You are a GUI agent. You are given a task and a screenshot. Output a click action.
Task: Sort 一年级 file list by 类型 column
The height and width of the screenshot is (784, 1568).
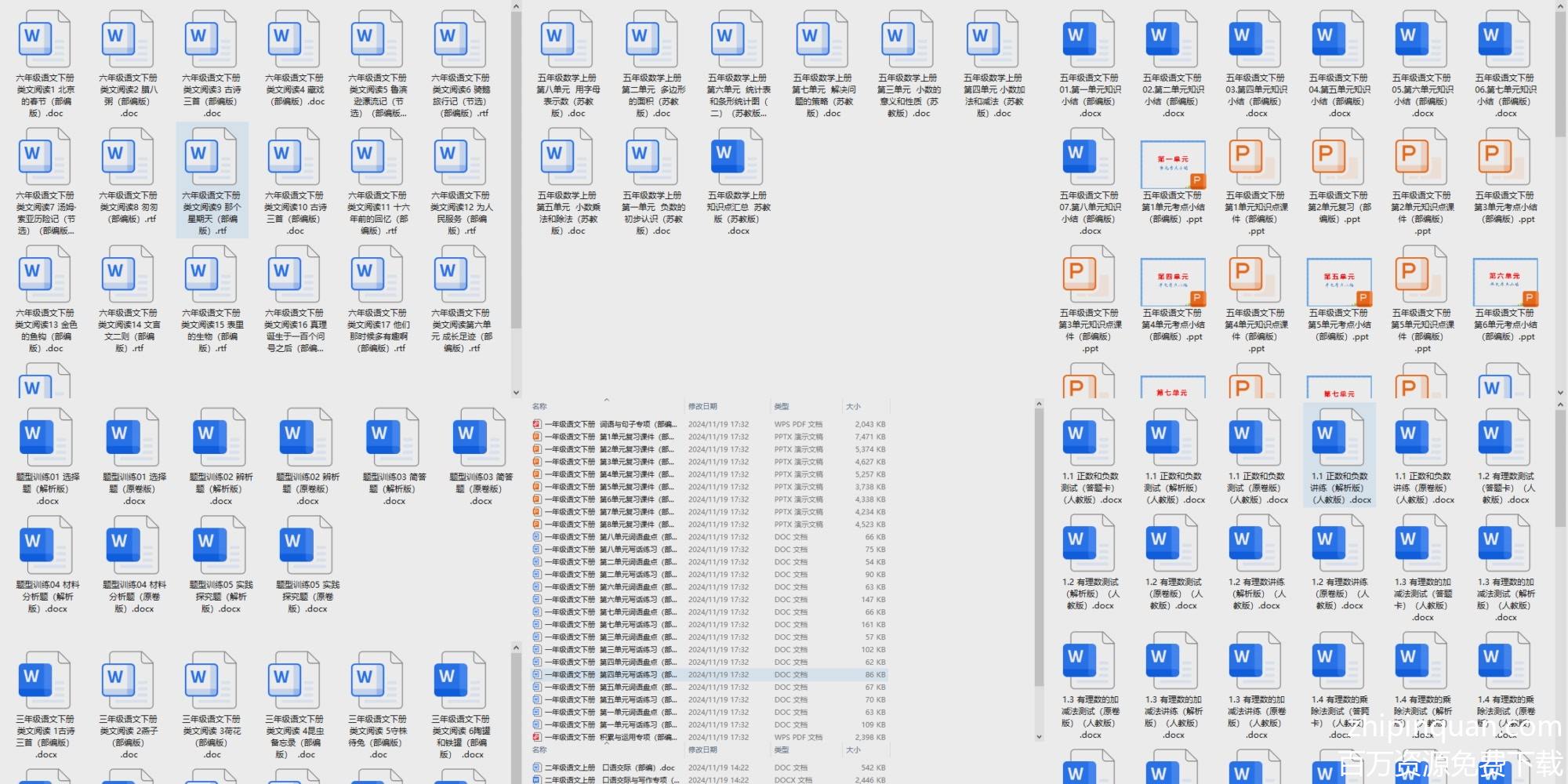[x=782, y=406]
